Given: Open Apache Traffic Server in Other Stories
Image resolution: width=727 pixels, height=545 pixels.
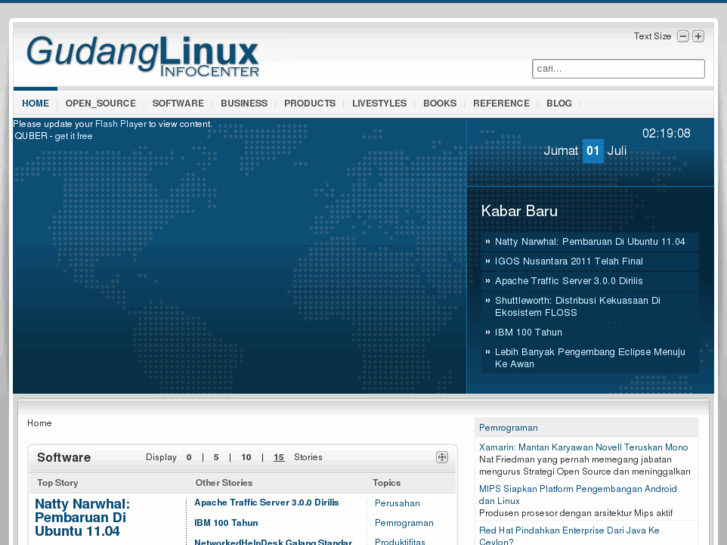Looking at the screenshot, I should 267,502.
